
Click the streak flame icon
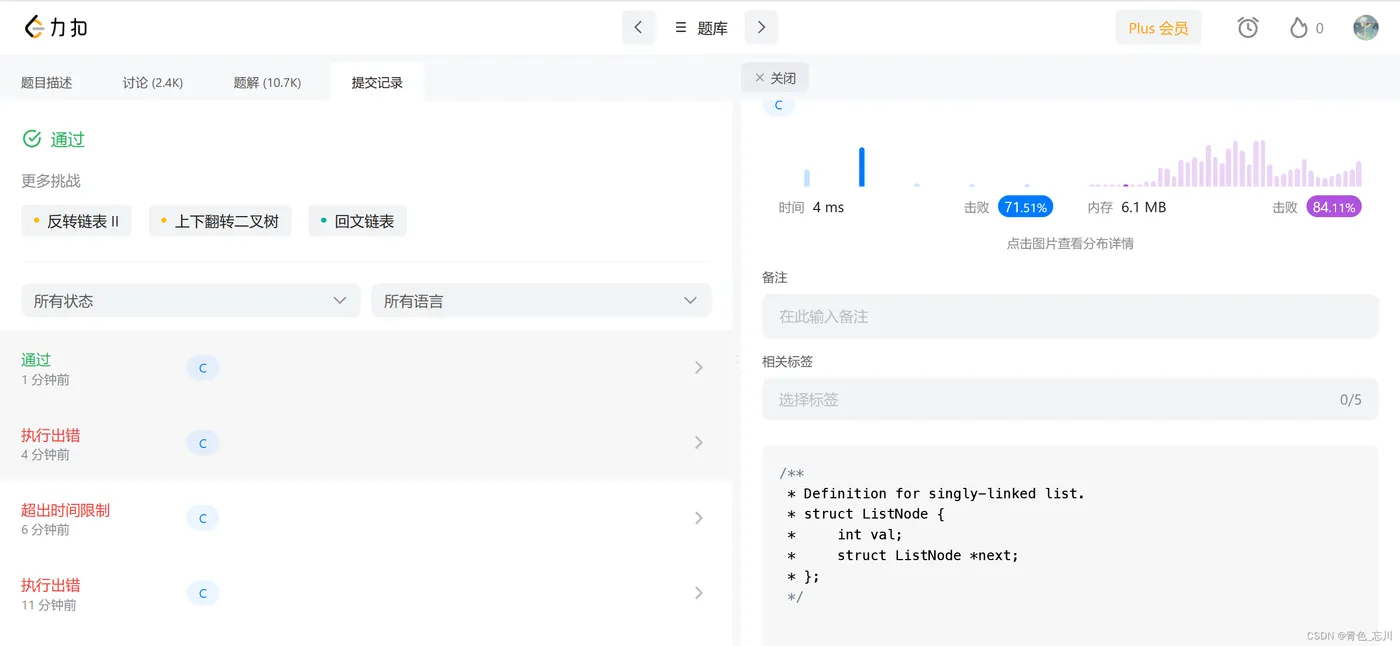[1299, 28]
